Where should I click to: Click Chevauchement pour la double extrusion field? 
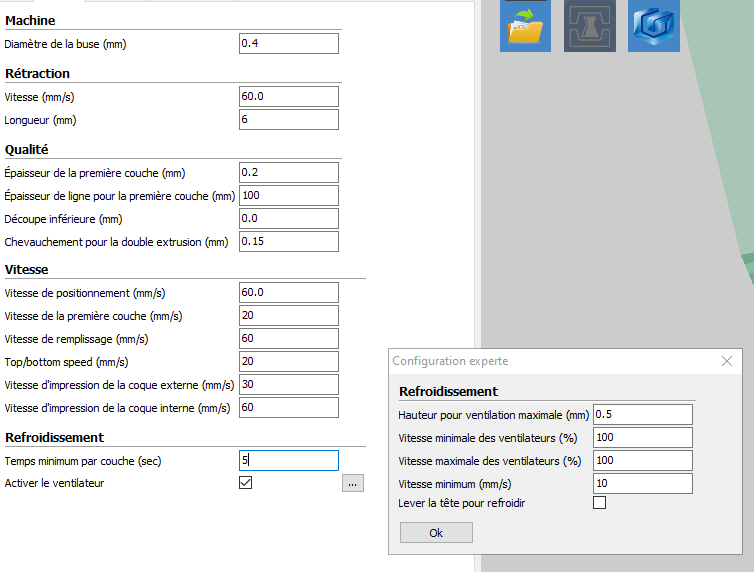[x=289, y=241]
